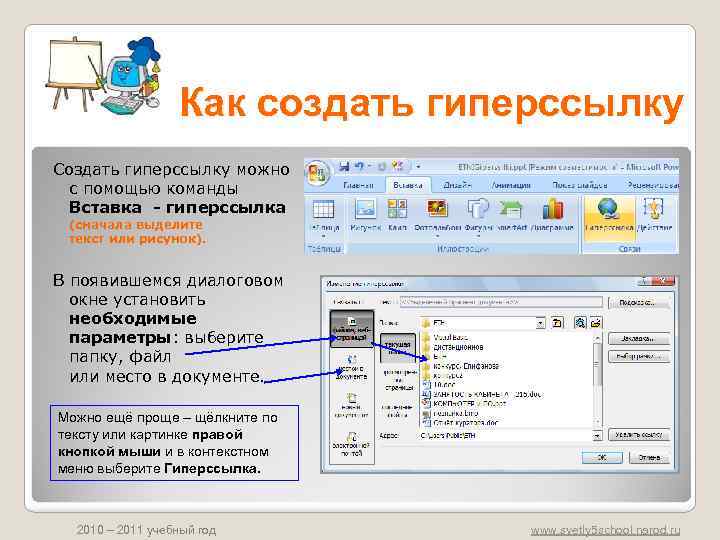Select the 'дистанционное' folder row
This screenshot has height=540, width=720.
pos(452,347)
